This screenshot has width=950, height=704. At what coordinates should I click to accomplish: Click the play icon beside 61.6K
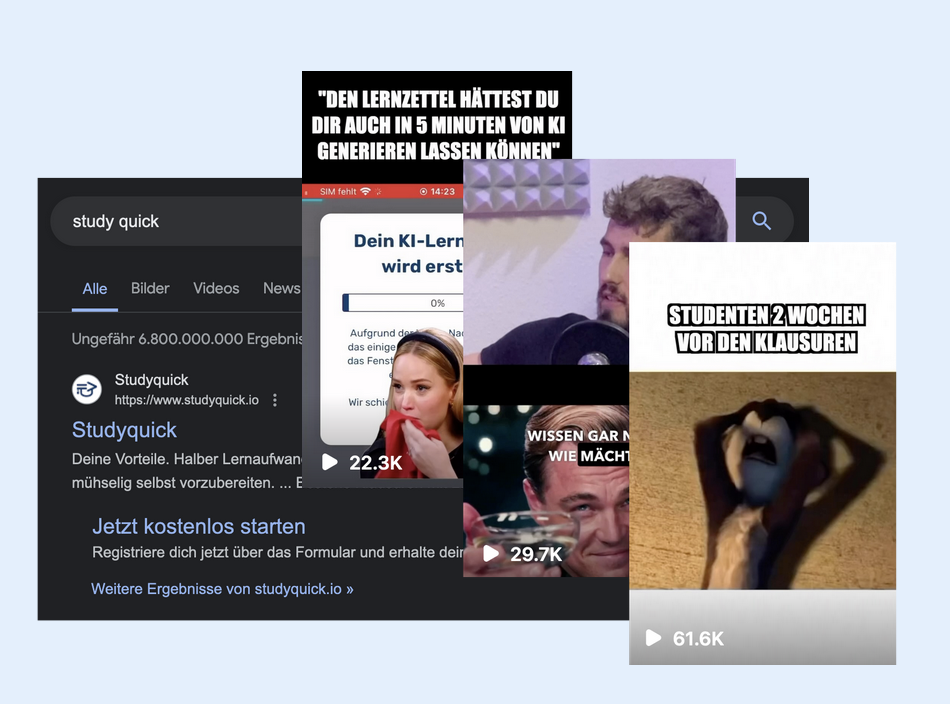click(654, 638)
